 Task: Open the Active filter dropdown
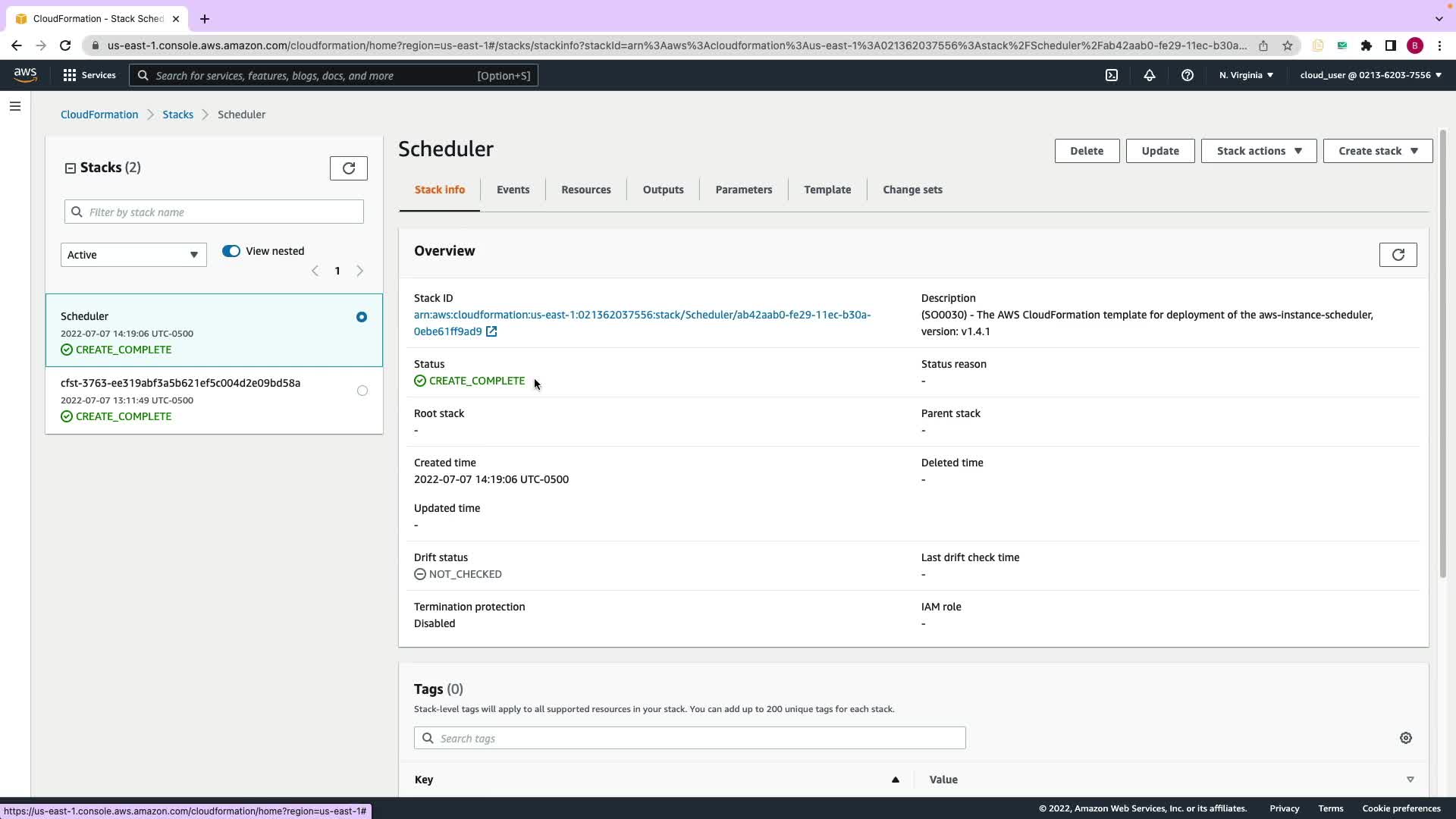[133, 255]
